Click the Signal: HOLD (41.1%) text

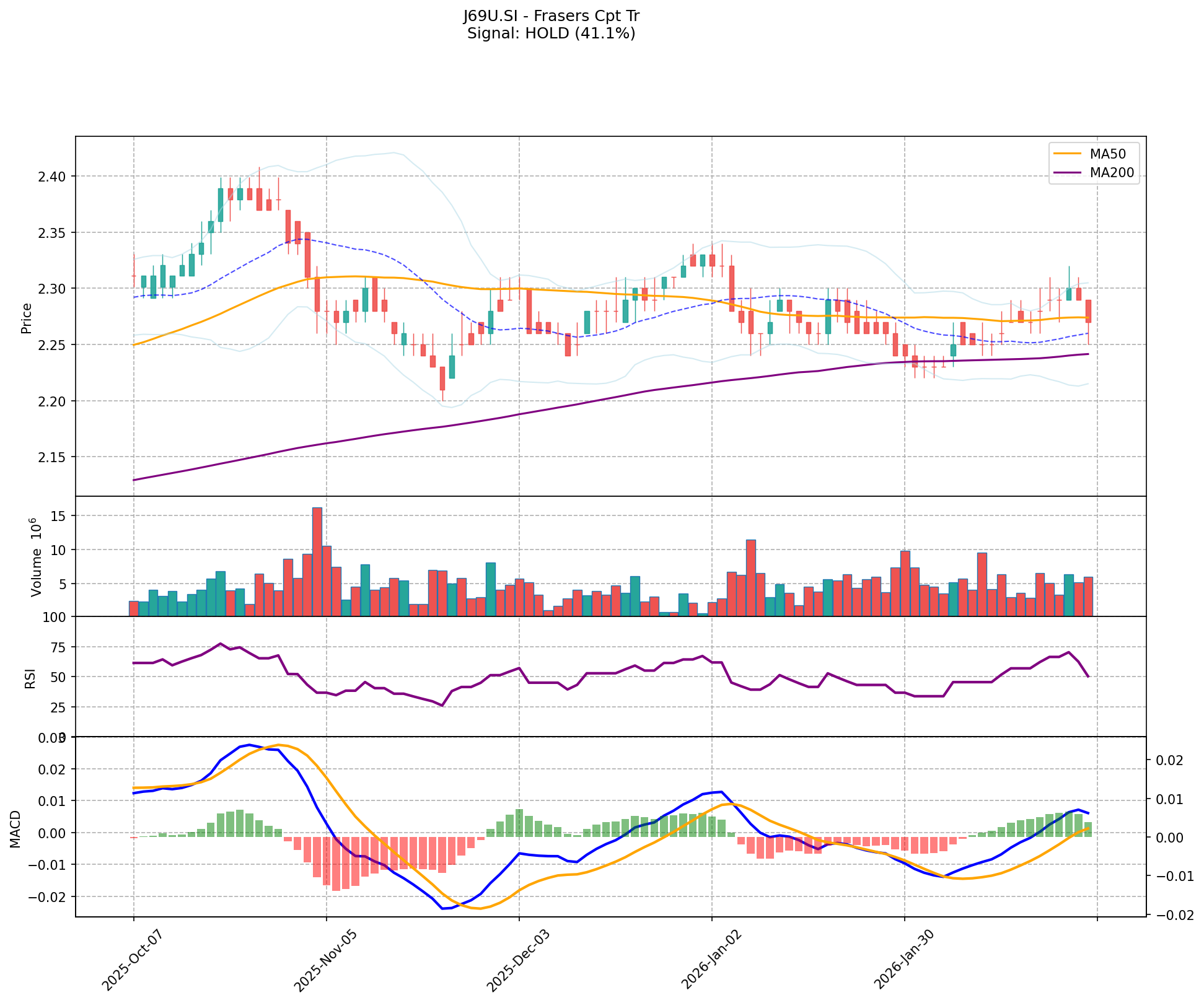551,33
